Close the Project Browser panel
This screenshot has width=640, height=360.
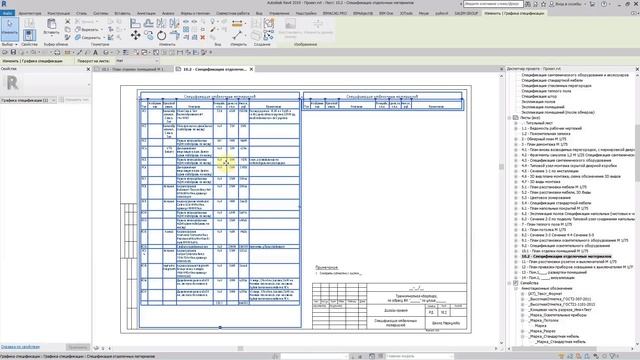pos(637,69)
